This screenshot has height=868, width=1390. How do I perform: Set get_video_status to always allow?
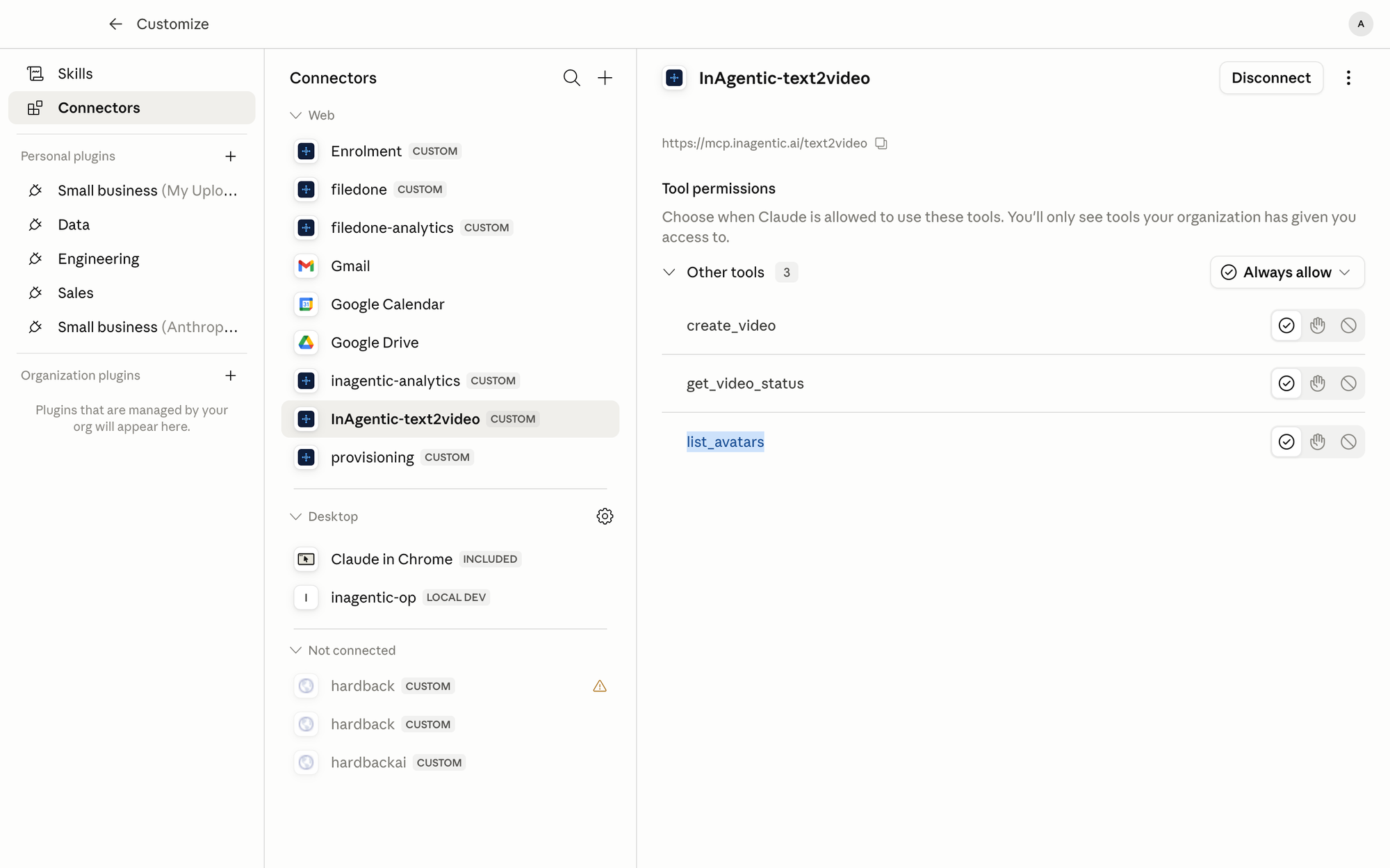pyautogui.click(x=1286, y=383)
